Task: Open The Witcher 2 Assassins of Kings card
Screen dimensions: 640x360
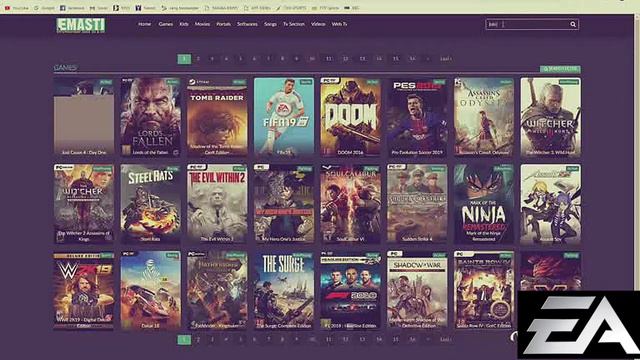Action: pyautogui.click(x=84, y=204)
